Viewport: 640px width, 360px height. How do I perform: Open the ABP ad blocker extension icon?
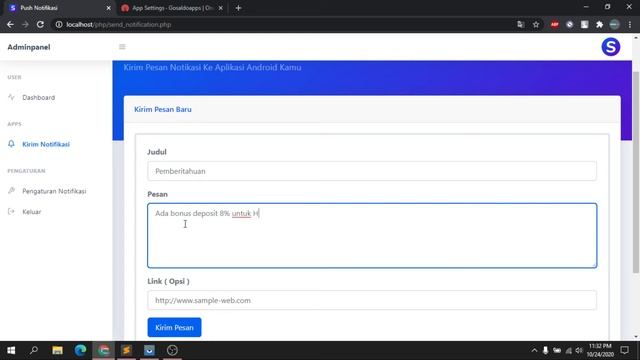coord(554,24)
